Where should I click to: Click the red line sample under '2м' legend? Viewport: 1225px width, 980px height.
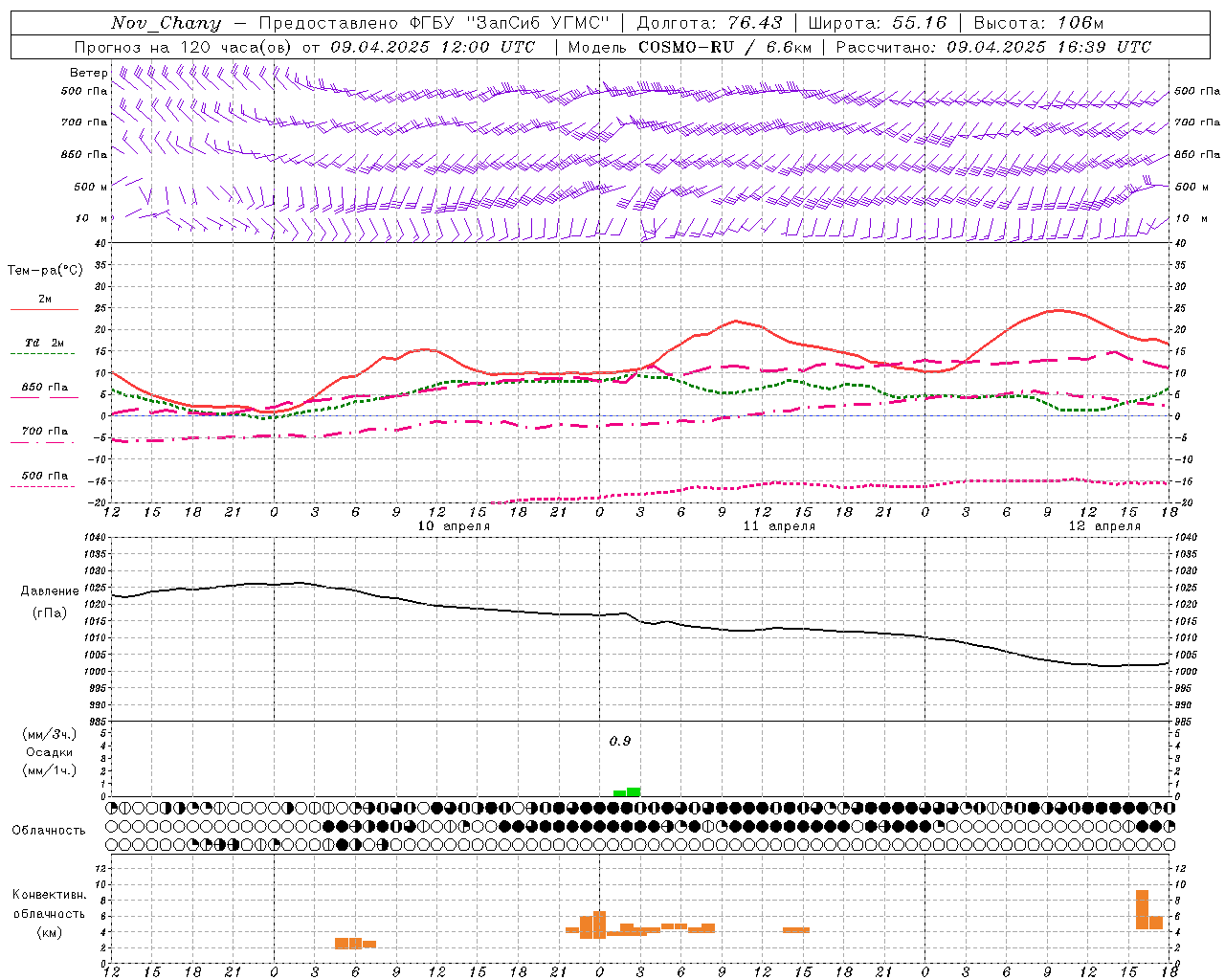point(44,309)
